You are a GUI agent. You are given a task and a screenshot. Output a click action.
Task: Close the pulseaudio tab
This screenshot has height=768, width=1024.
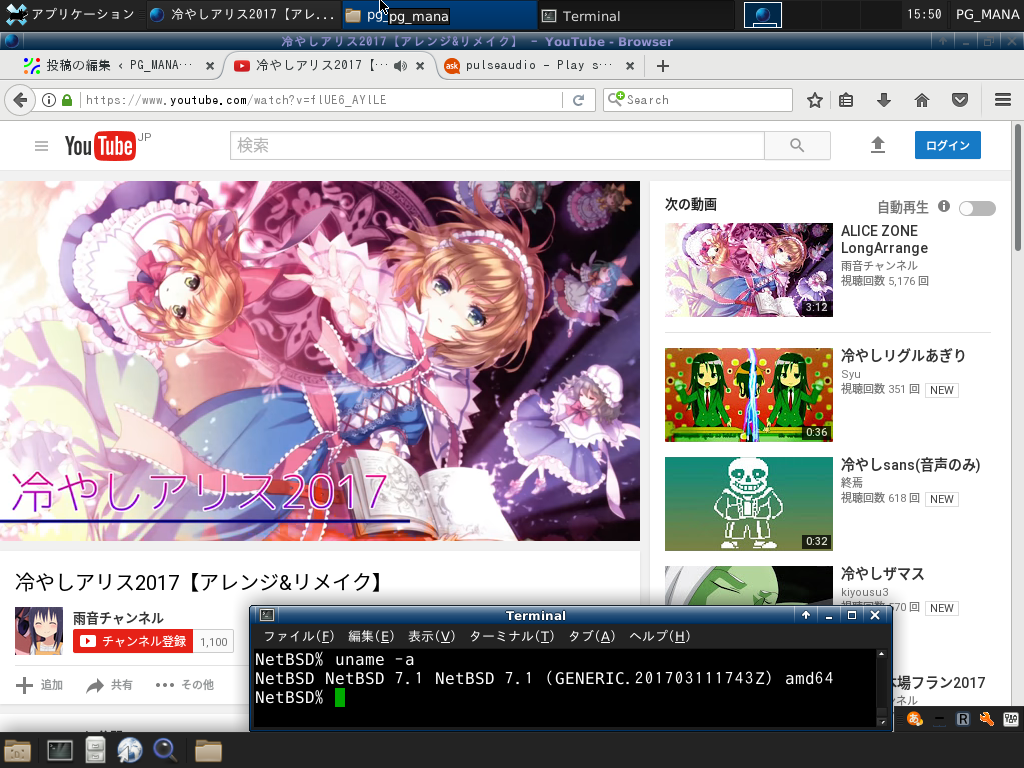click(630, 65)
